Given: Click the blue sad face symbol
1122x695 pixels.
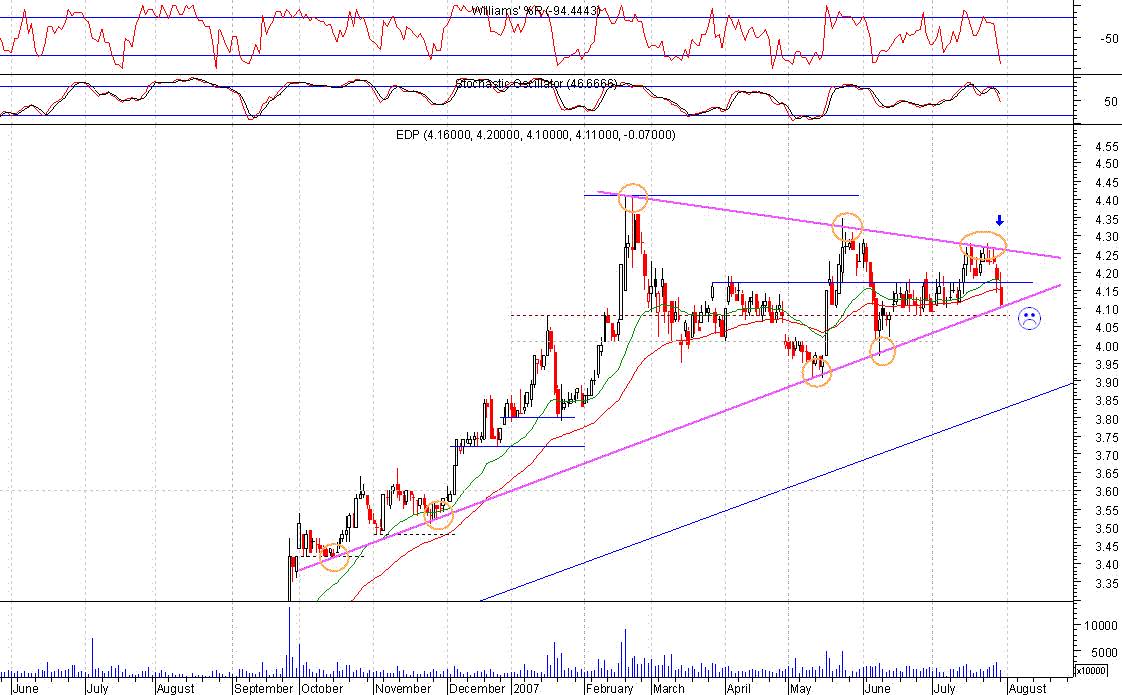Looking at the screenshot, I should pos(1029,319).
